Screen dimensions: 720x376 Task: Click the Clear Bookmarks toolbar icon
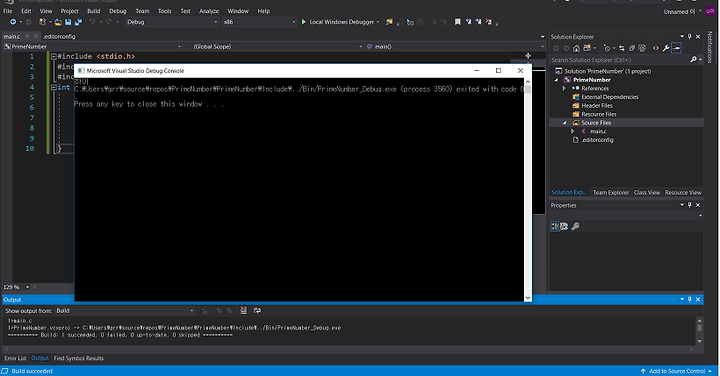[x=489, y=22]
